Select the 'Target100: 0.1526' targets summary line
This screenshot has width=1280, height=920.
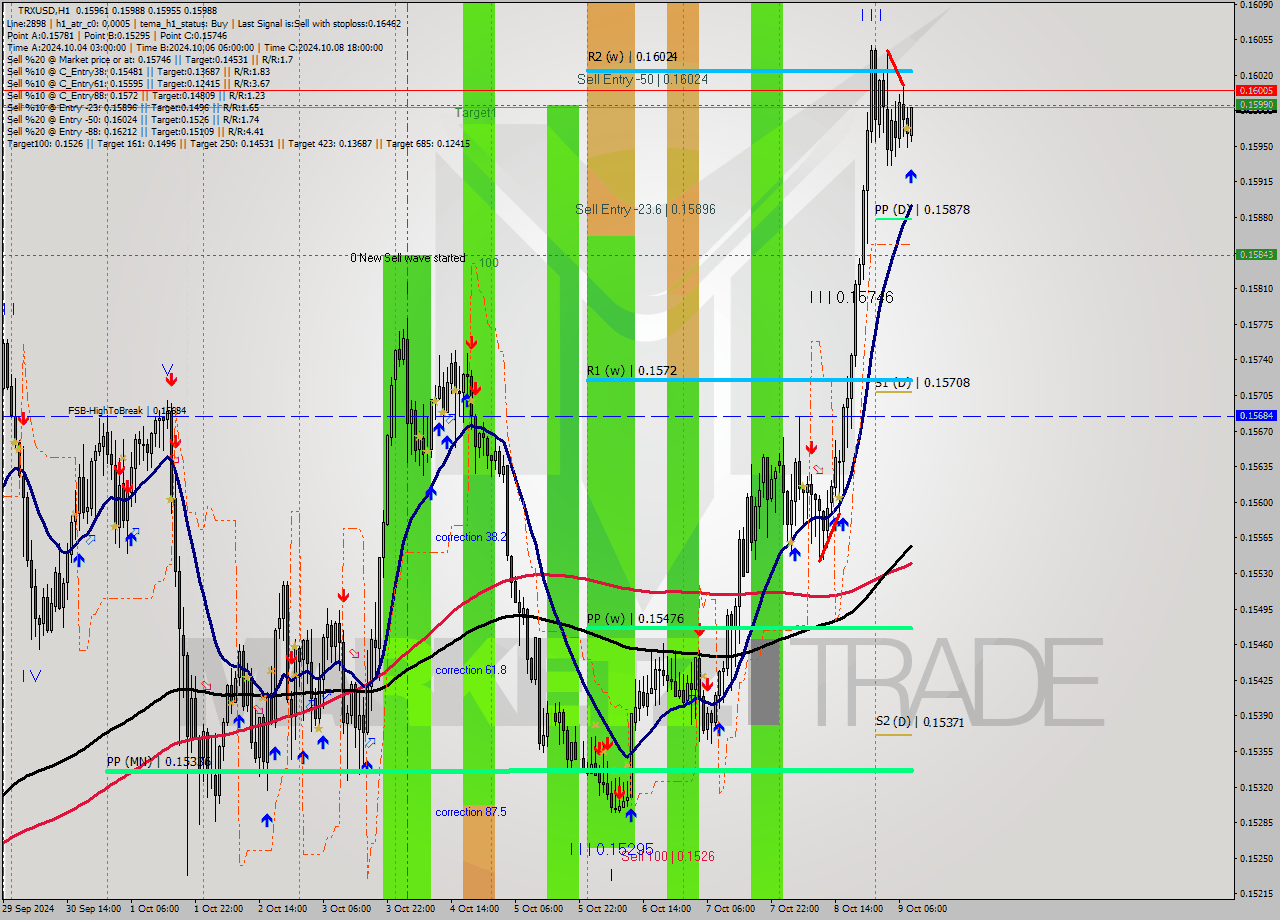tap(238, 143)
